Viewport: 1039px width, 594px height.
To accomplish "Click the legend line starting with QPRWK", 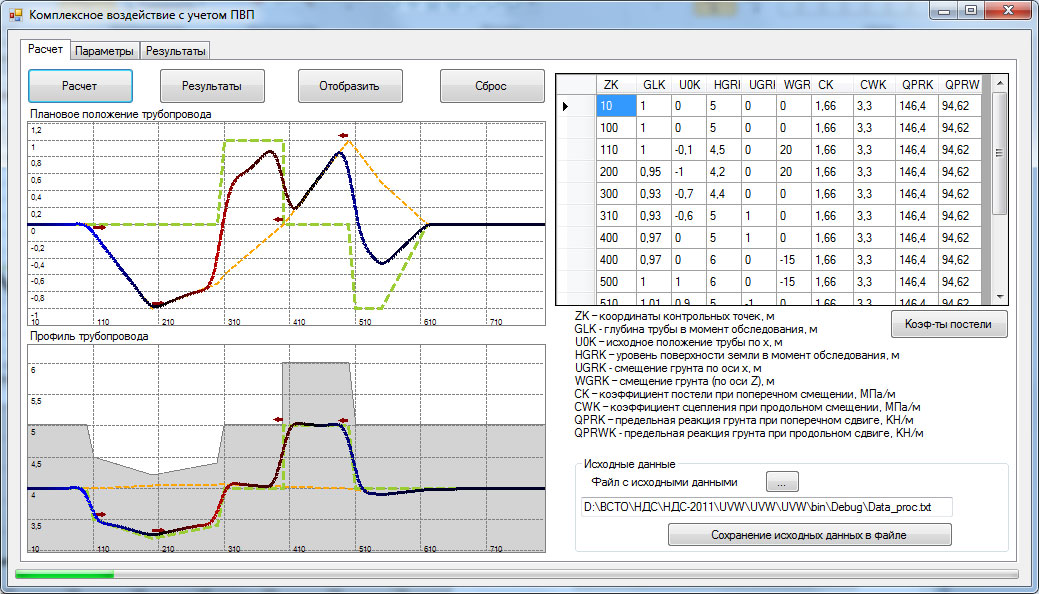I will click(x=749, y=434).
